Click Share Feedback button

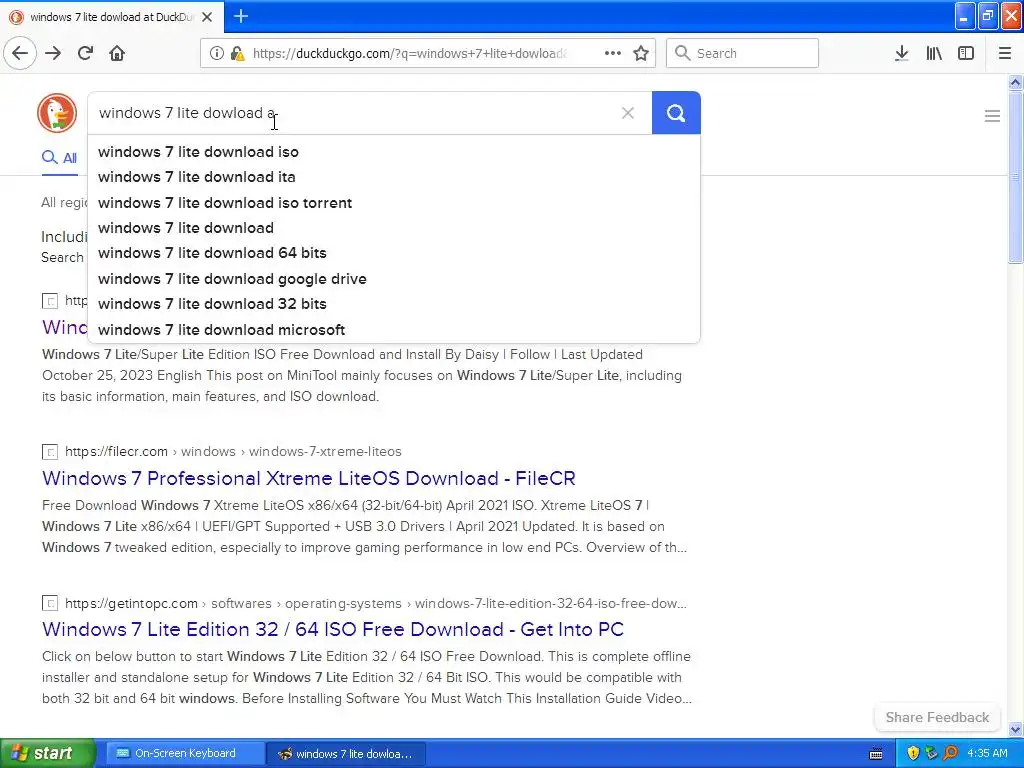pyautogui.click(x=937, y=717)
